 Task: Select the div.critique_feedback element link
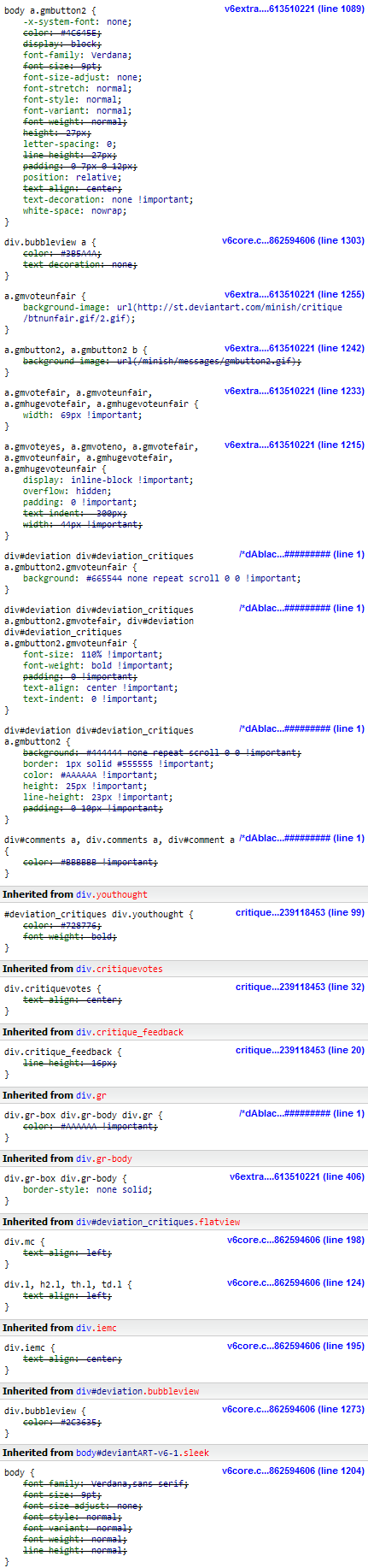point(130,1032)
